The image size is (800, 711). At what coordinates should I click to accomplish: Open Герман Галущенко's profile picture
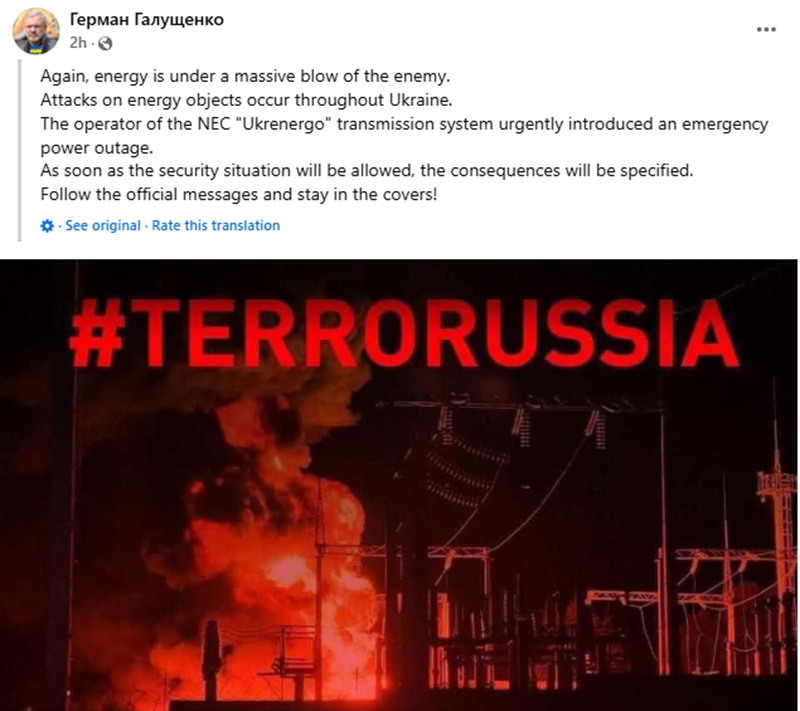coord(36,32)
